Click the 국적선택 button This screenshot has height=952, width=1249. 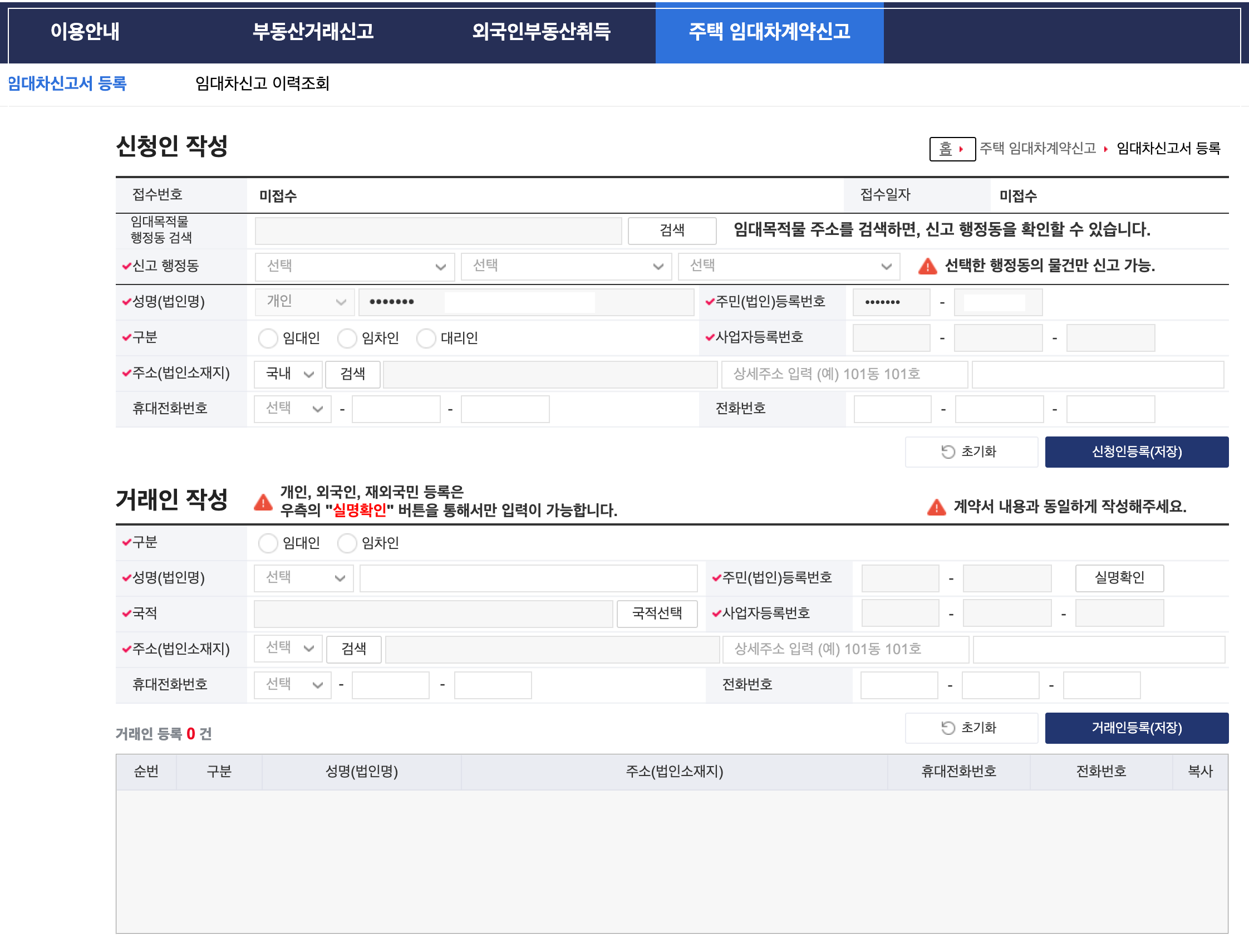click(x=656, y=613)
